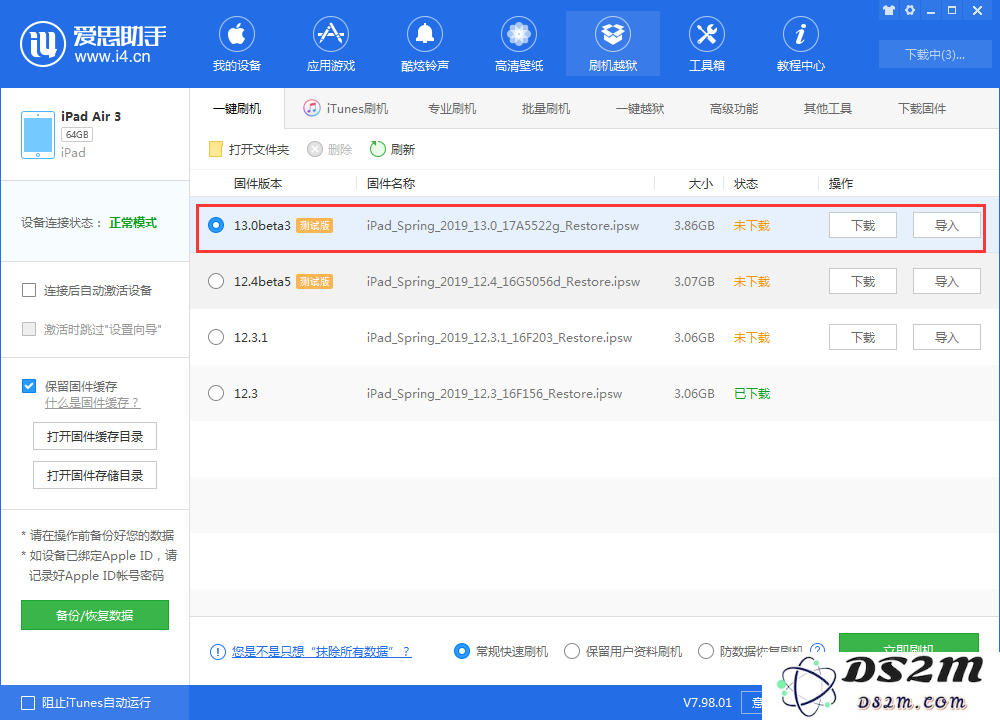Click 固件版本 column header
1000x720 pixels.
coord(258,184)
